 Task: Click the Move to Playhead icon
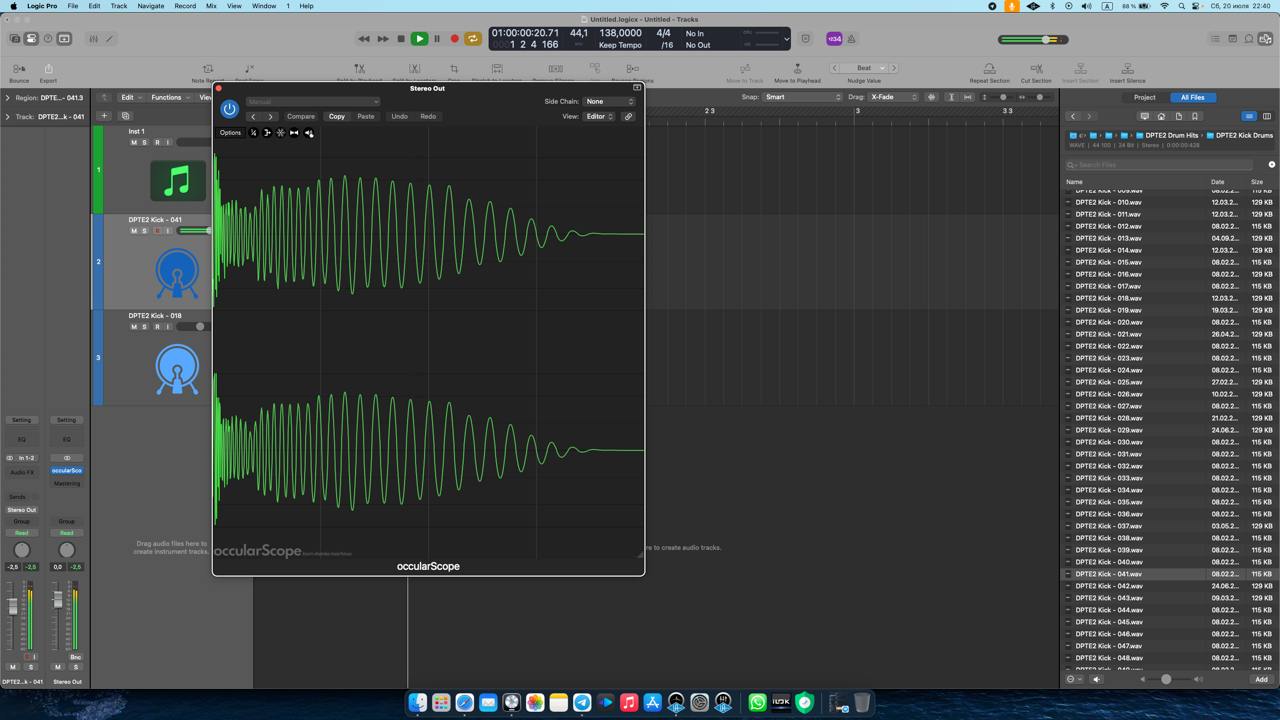pos(797,69)
